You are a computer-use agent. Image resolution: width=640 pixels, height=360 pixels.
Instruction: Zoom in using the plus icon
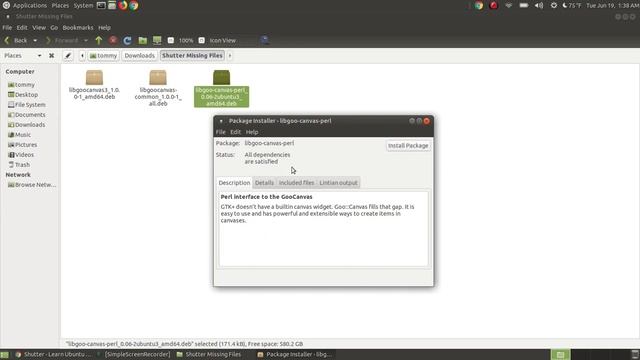pyautogui.click(x=202, y=40)
